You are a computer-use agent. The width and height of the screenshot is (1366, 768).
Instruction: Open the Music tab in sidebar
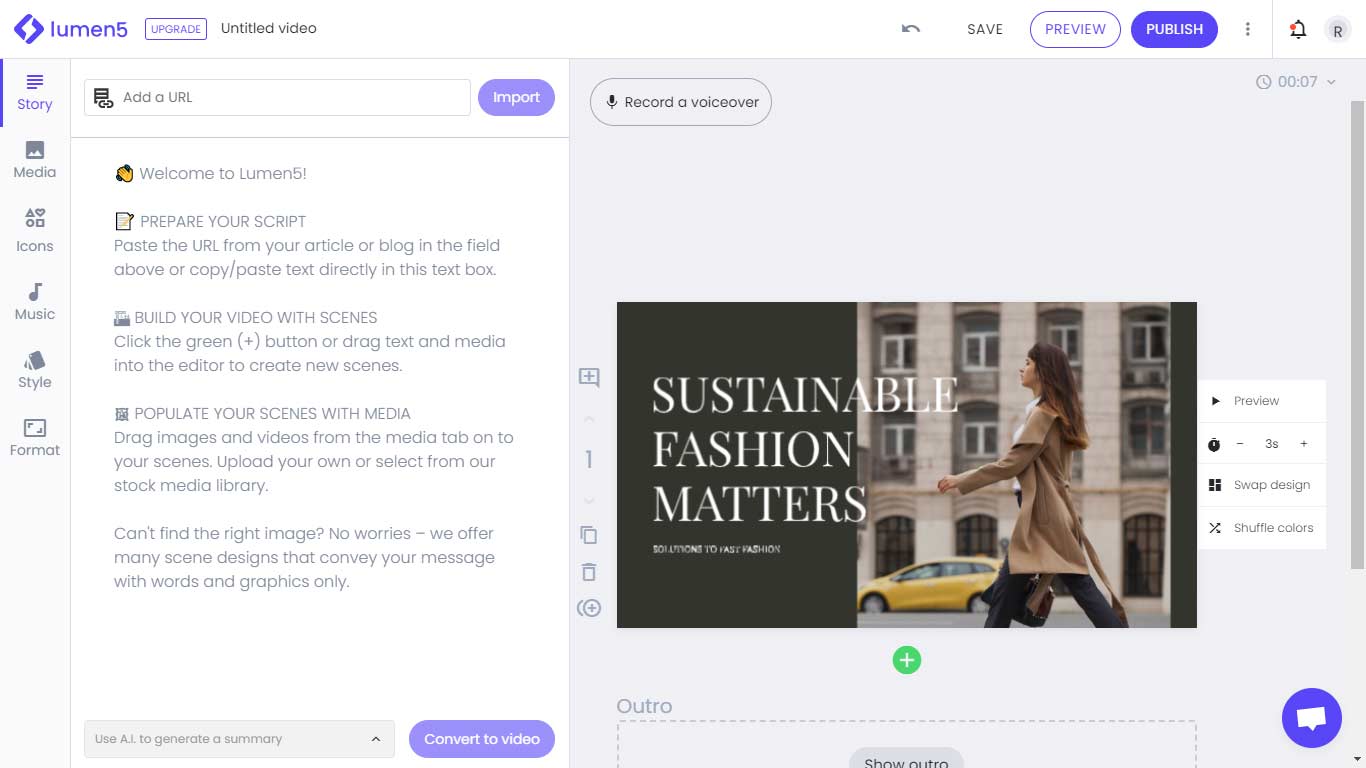35,301
